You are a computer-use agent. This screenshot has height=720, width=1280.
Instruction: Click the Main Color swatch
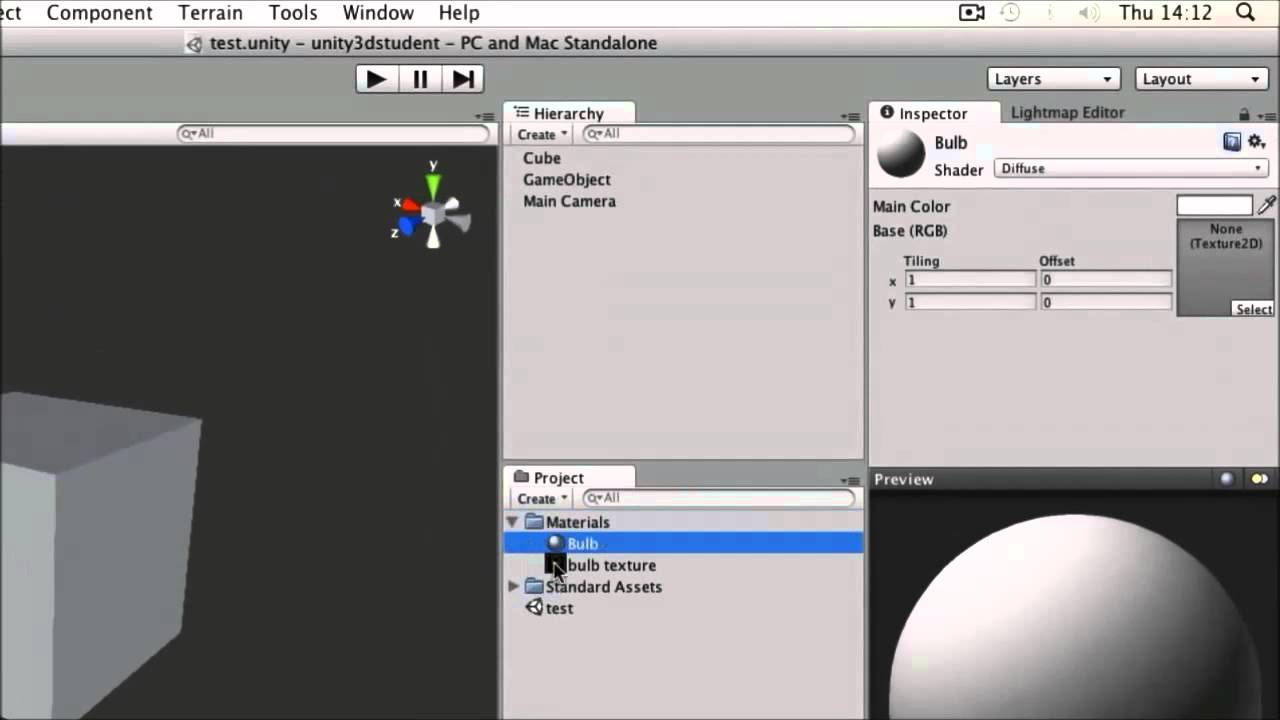(1214, 206)
